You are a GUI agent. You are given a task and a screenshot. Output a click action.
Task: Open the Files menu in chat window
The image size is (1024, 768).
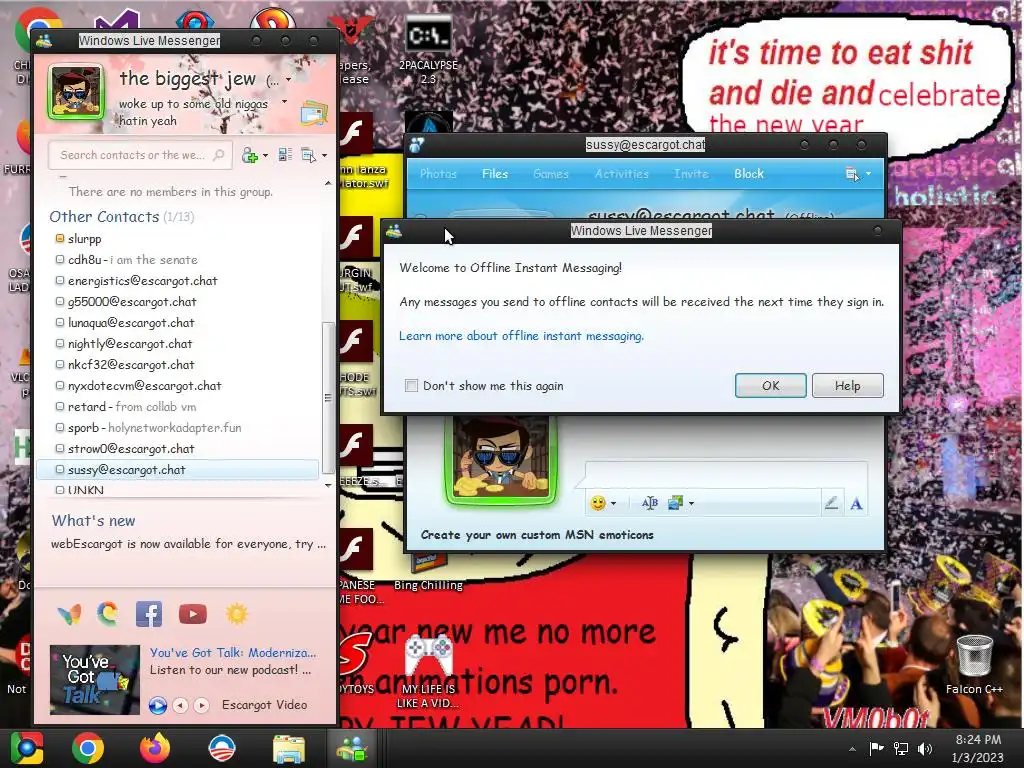(495, 174)
